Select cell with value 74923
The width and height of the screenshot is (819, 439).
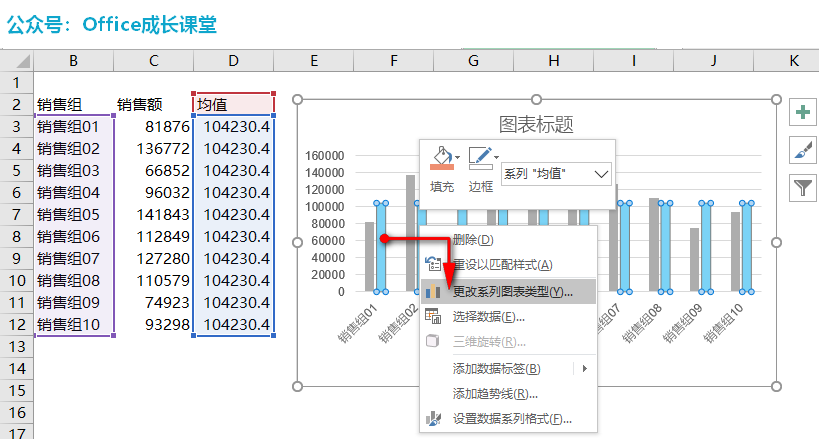pyautogui.click(x=154, y=303)
